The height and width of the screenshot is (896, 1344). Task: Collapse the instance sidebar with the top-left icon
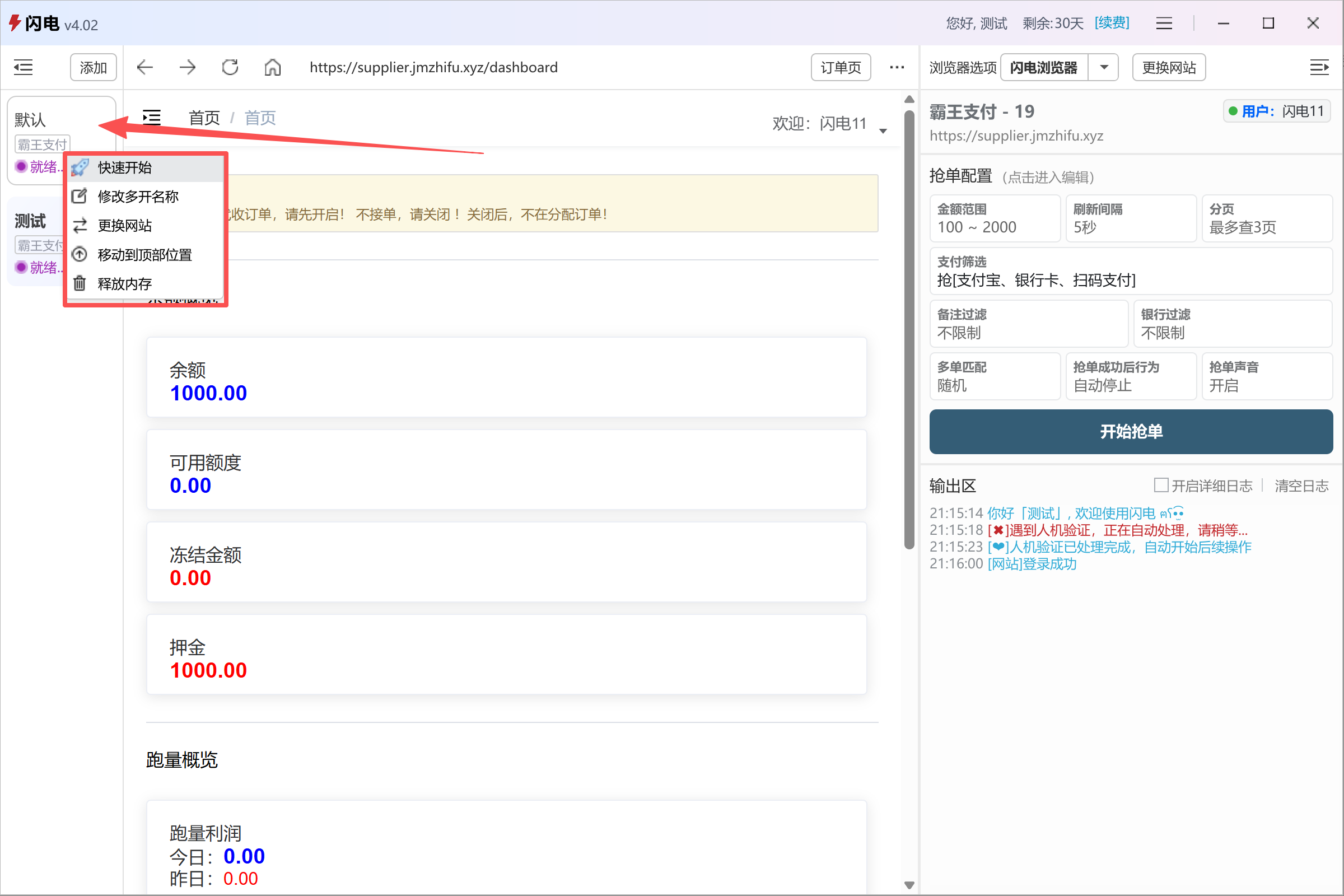24,67
